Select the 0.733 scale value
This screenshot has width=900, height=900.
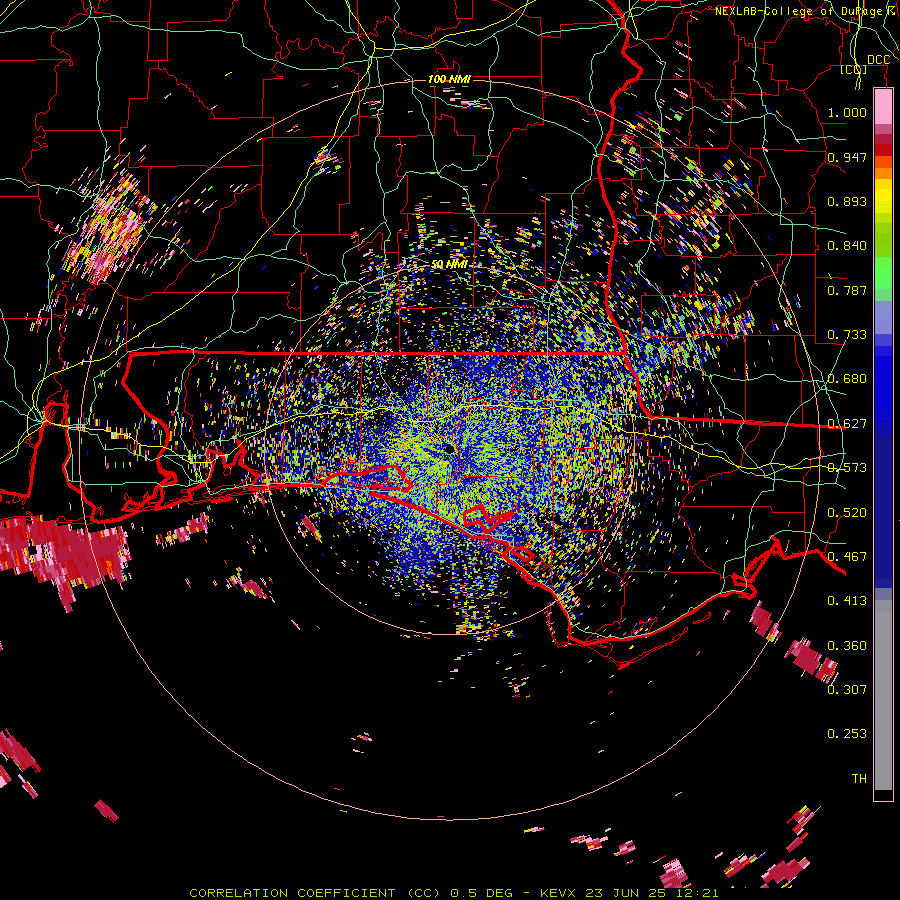point(847,334)
